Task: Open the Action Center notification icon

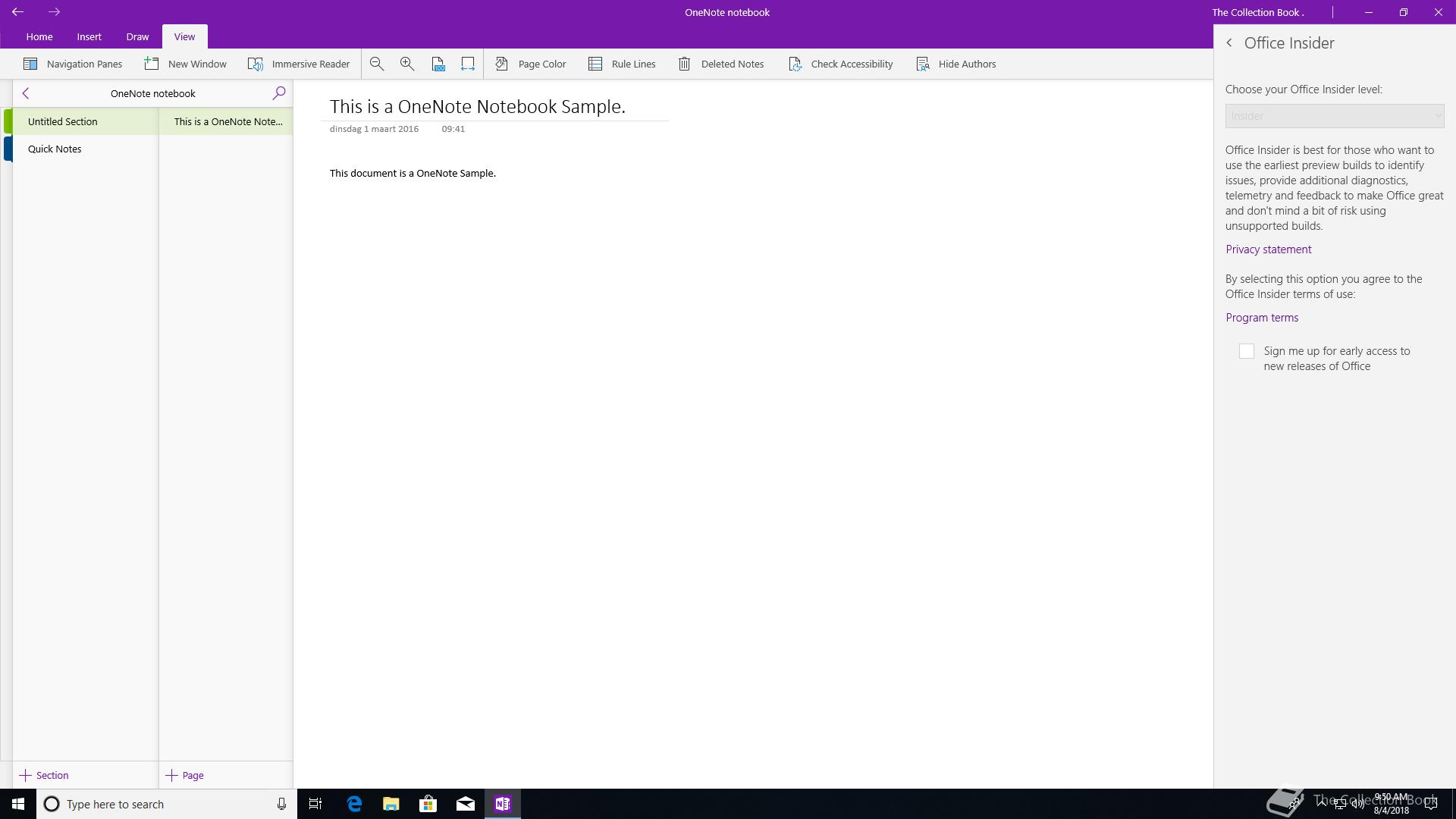Action: (x=1431, y=804)
